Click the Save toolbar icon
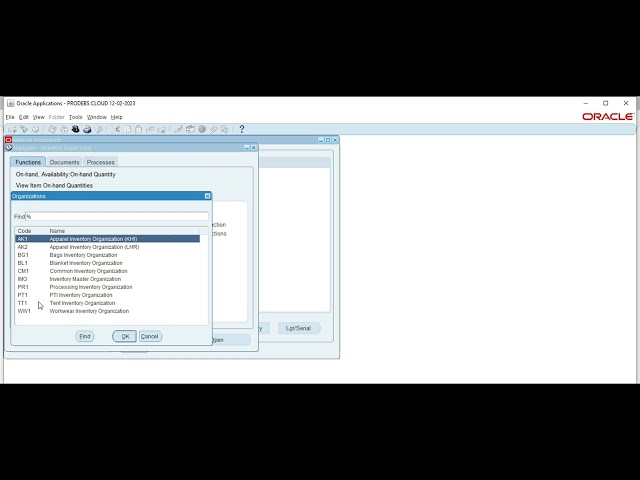 click(x=52, y=129)
